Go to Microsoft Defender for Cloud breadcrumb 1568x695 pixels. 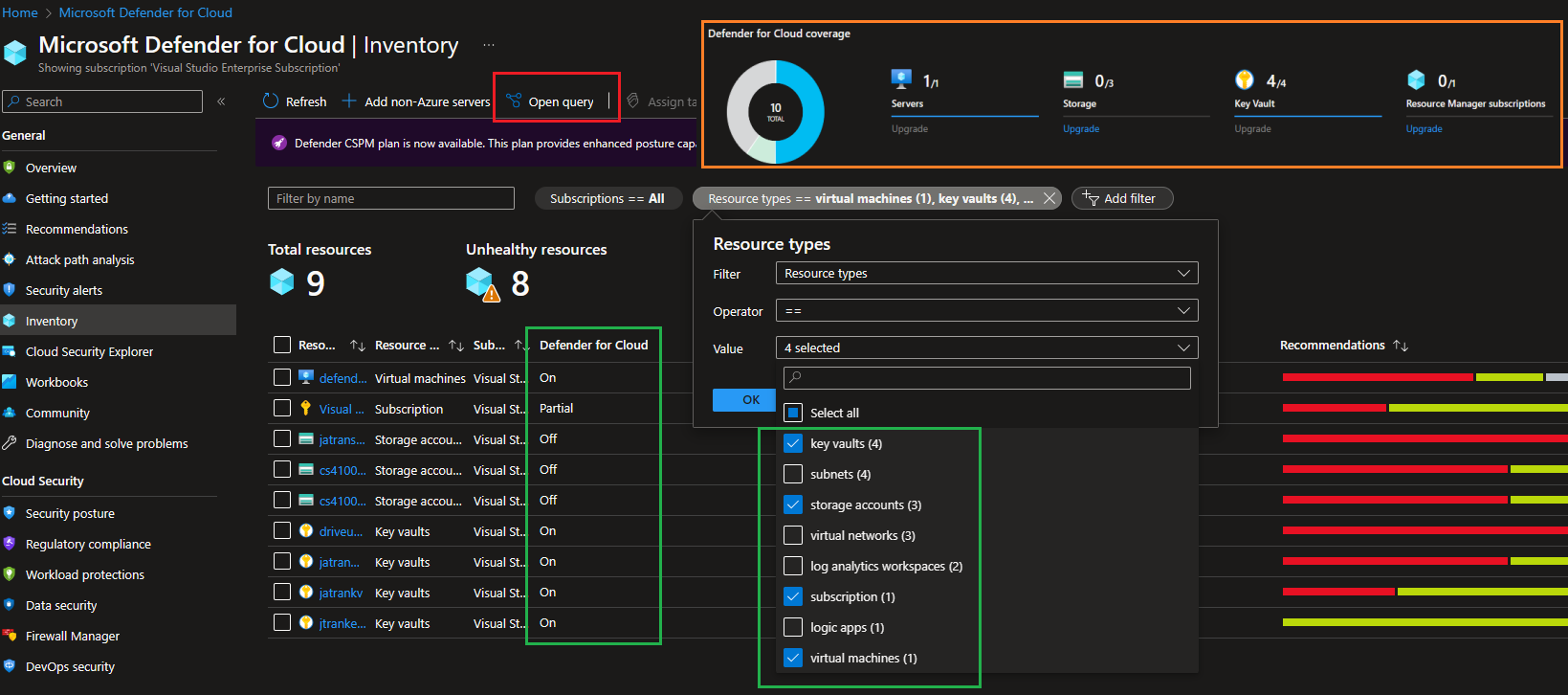point(145,12)
